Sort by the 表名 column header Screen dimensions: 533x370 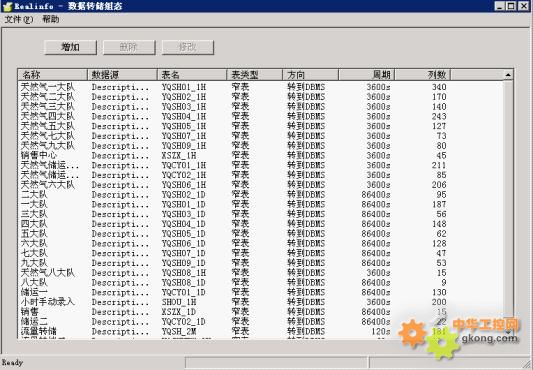(x=192, y=74)
